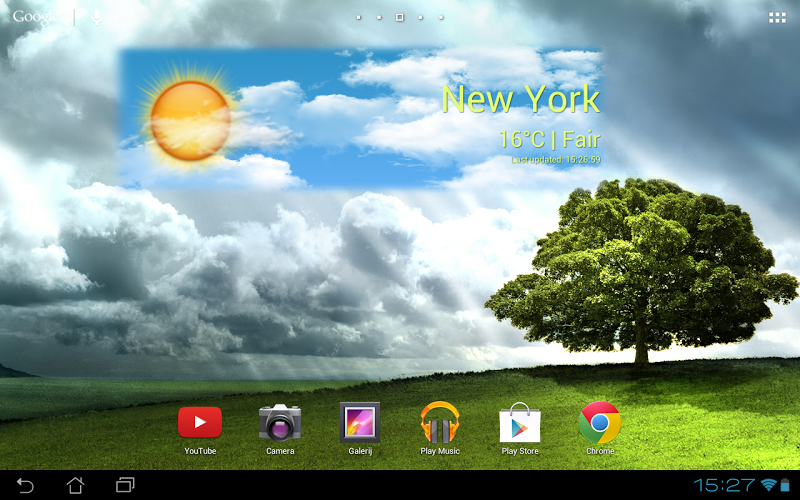
Task: Open the Play Store
Action: 519,422
